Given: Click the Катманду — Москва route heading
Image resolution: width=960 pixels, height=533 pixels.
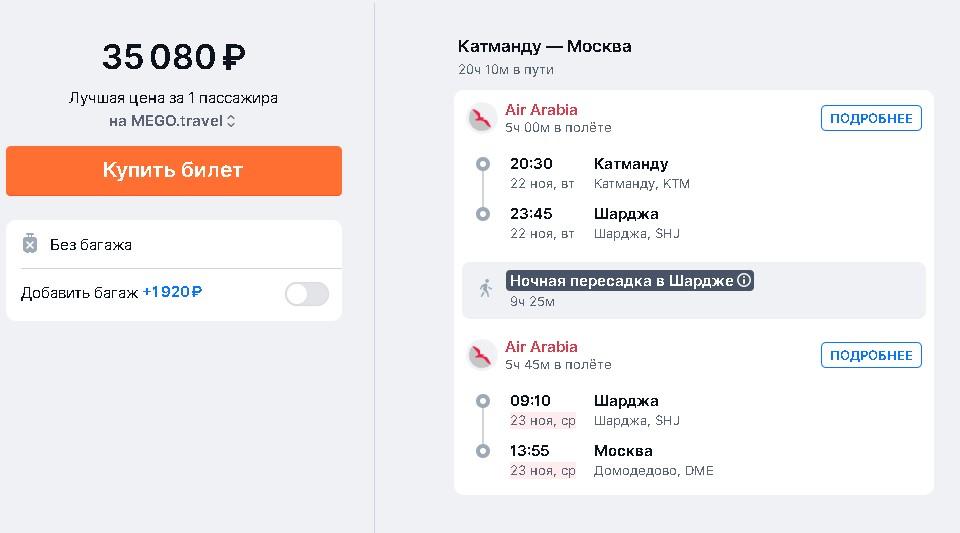Looking at the screenshot, I should [544, 47].
